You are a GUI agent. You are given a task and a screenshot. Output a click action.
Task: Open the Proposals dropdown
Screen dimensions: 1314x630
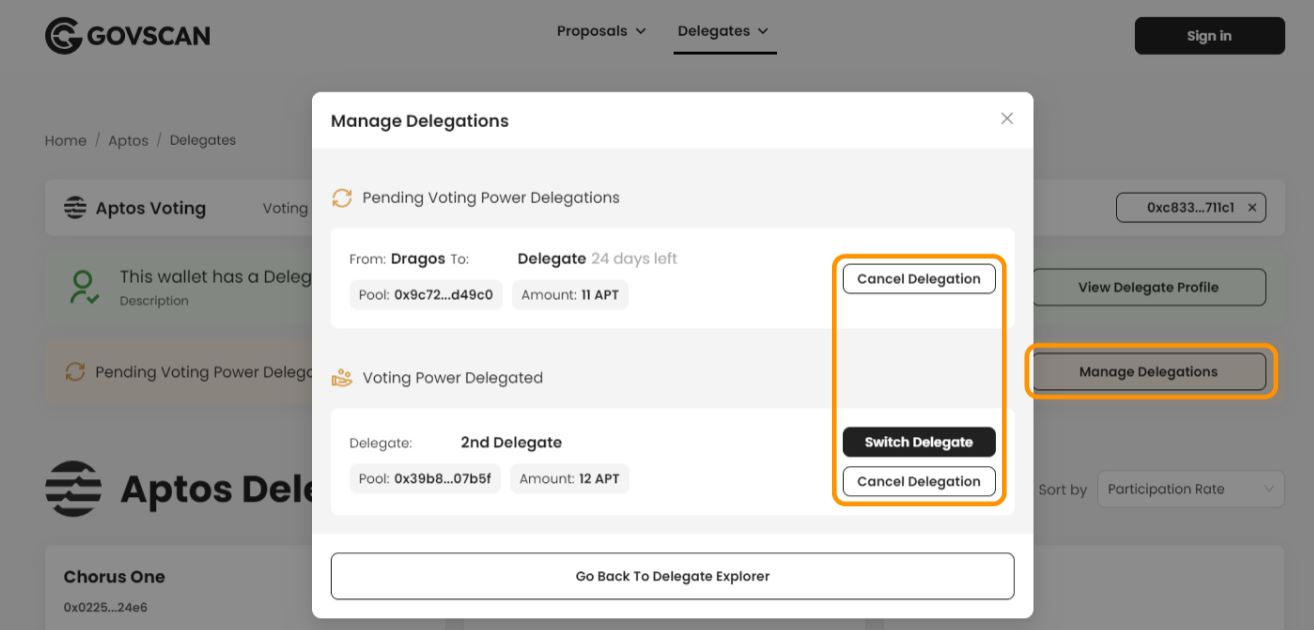coord(600,30)
